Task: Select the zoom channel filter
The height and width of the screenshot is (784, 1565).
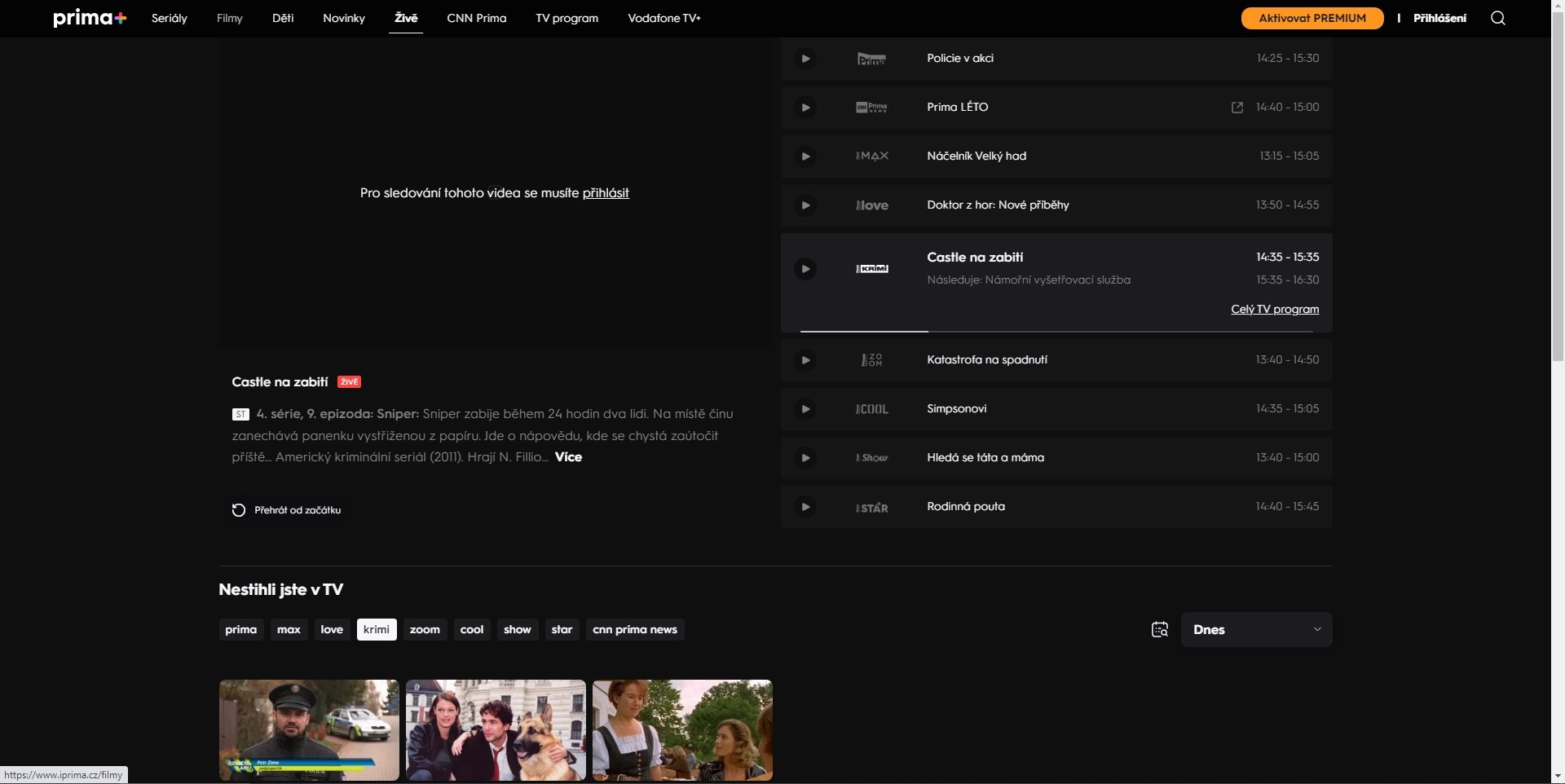Action: [x=425, y=629]
